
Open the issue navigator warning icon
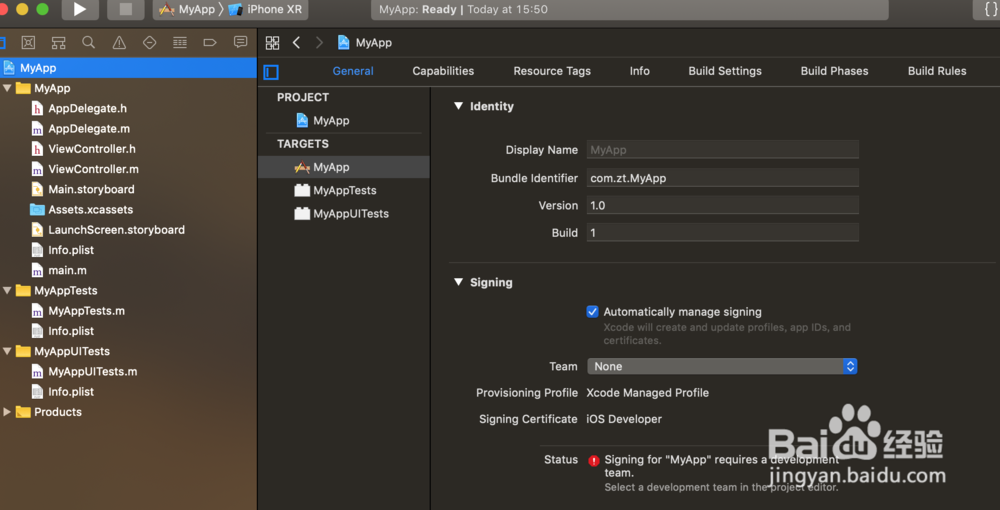coord(119,43)
